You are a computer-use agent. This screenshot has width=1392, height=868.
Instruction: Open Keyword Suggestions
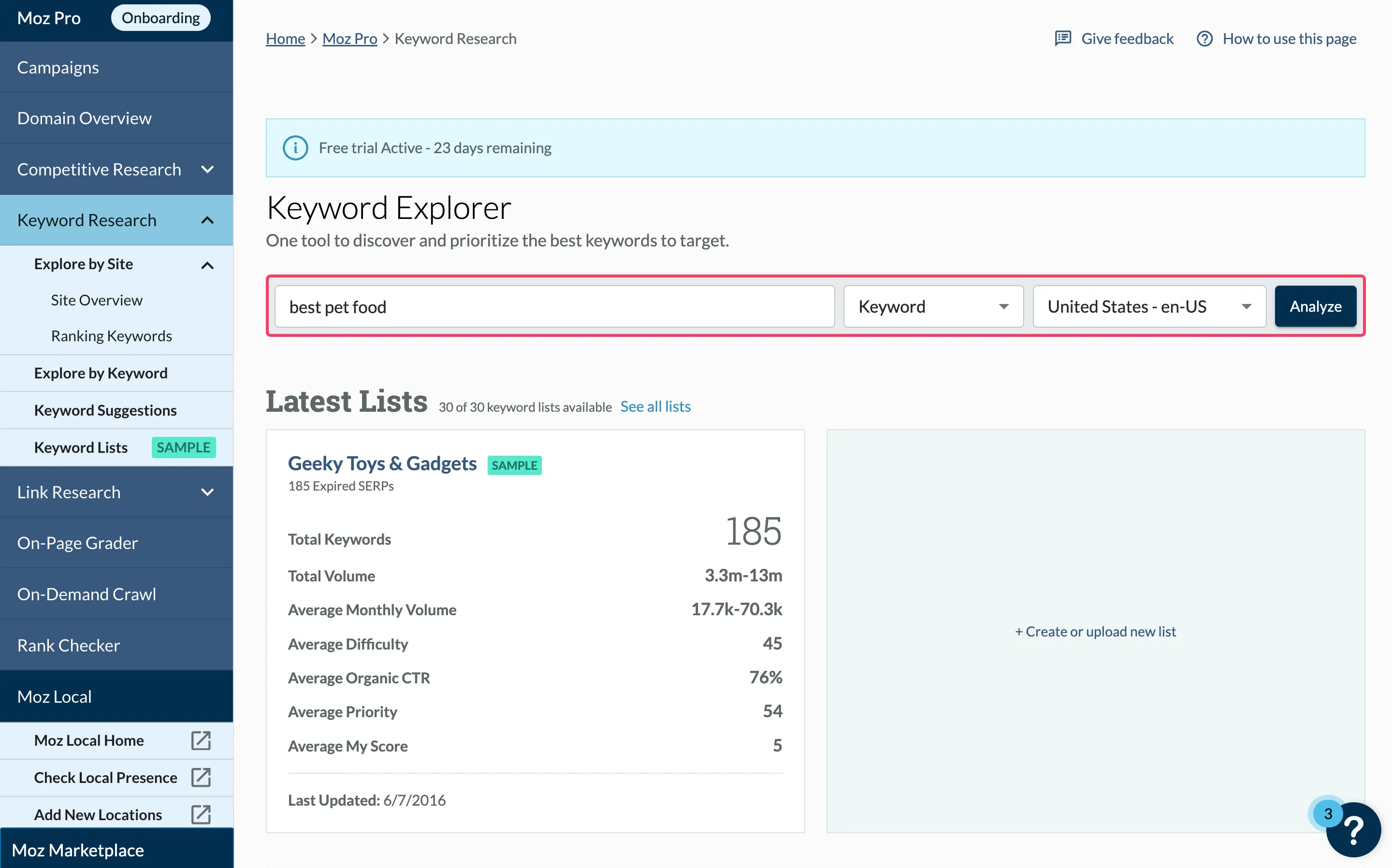coord(116,410)
